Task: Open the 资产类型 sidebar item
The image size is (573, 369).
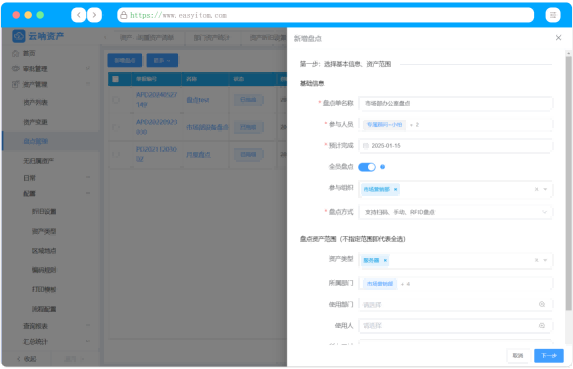Action: pos(44,231)
